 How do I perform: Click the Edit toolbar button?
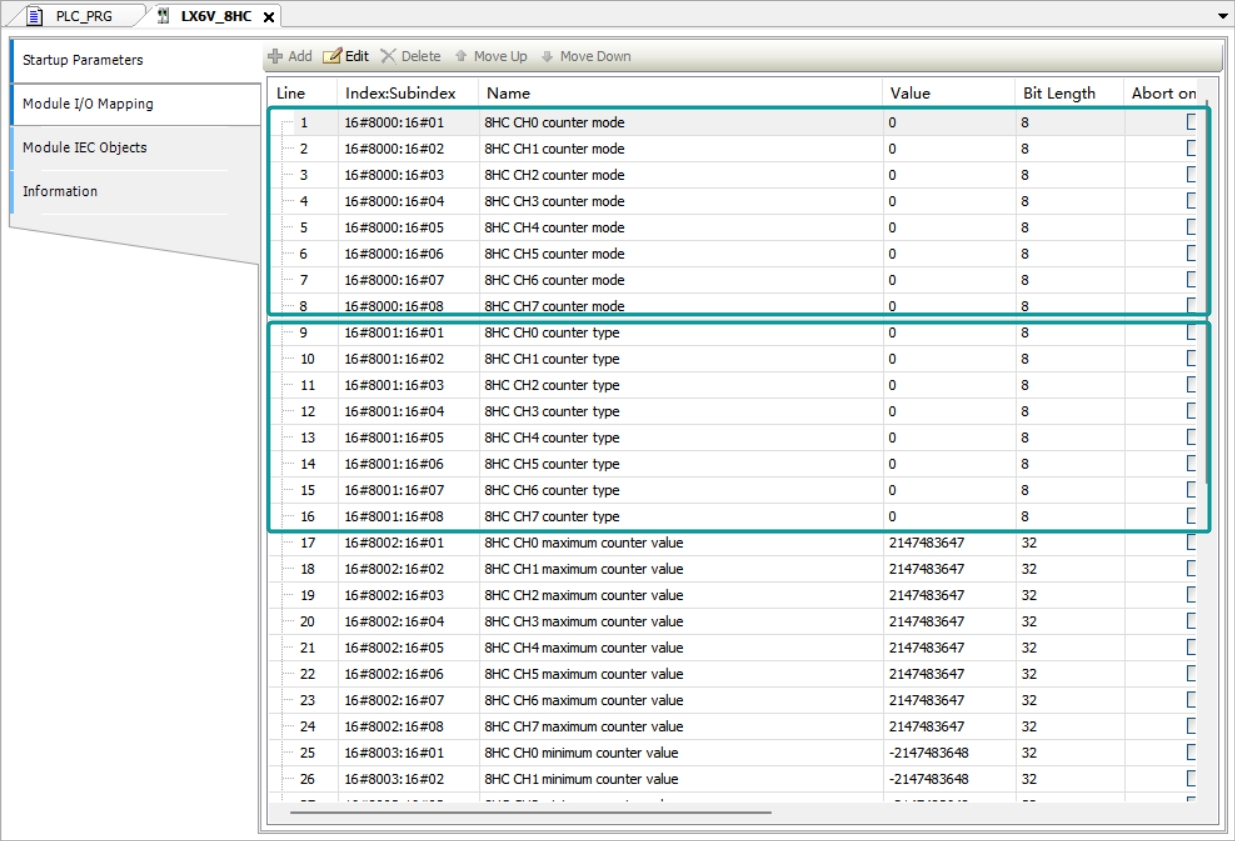[346, 56]
